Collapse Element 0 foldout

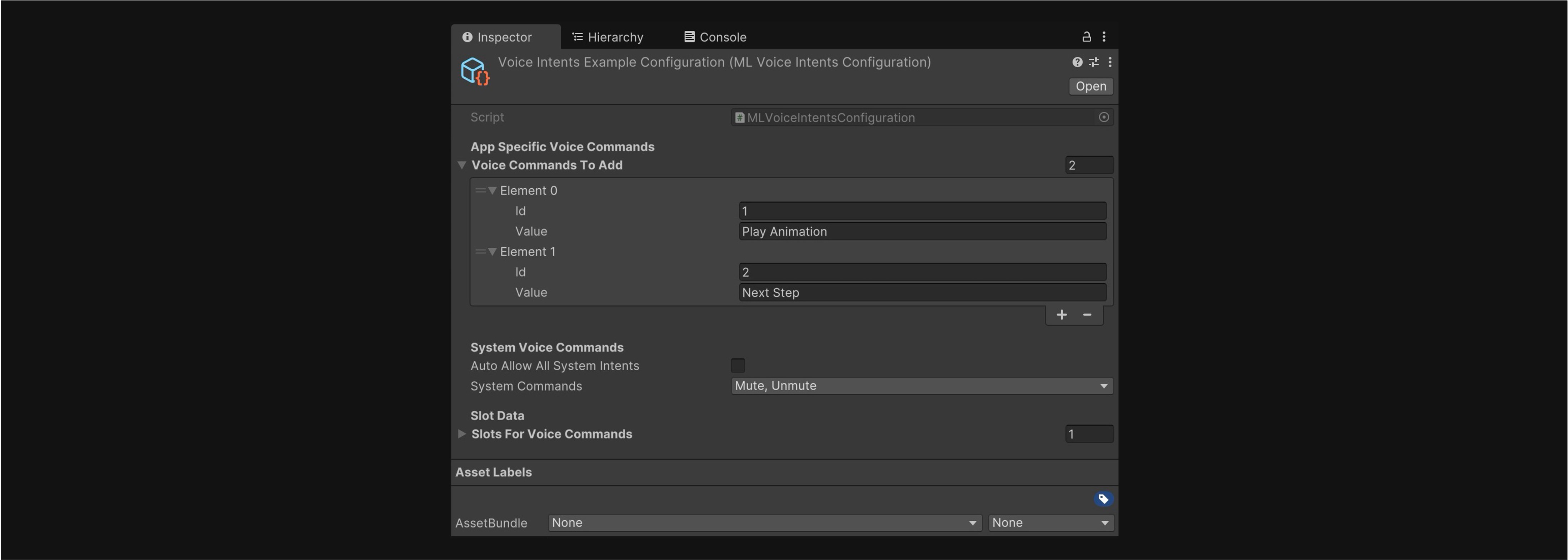493,191
